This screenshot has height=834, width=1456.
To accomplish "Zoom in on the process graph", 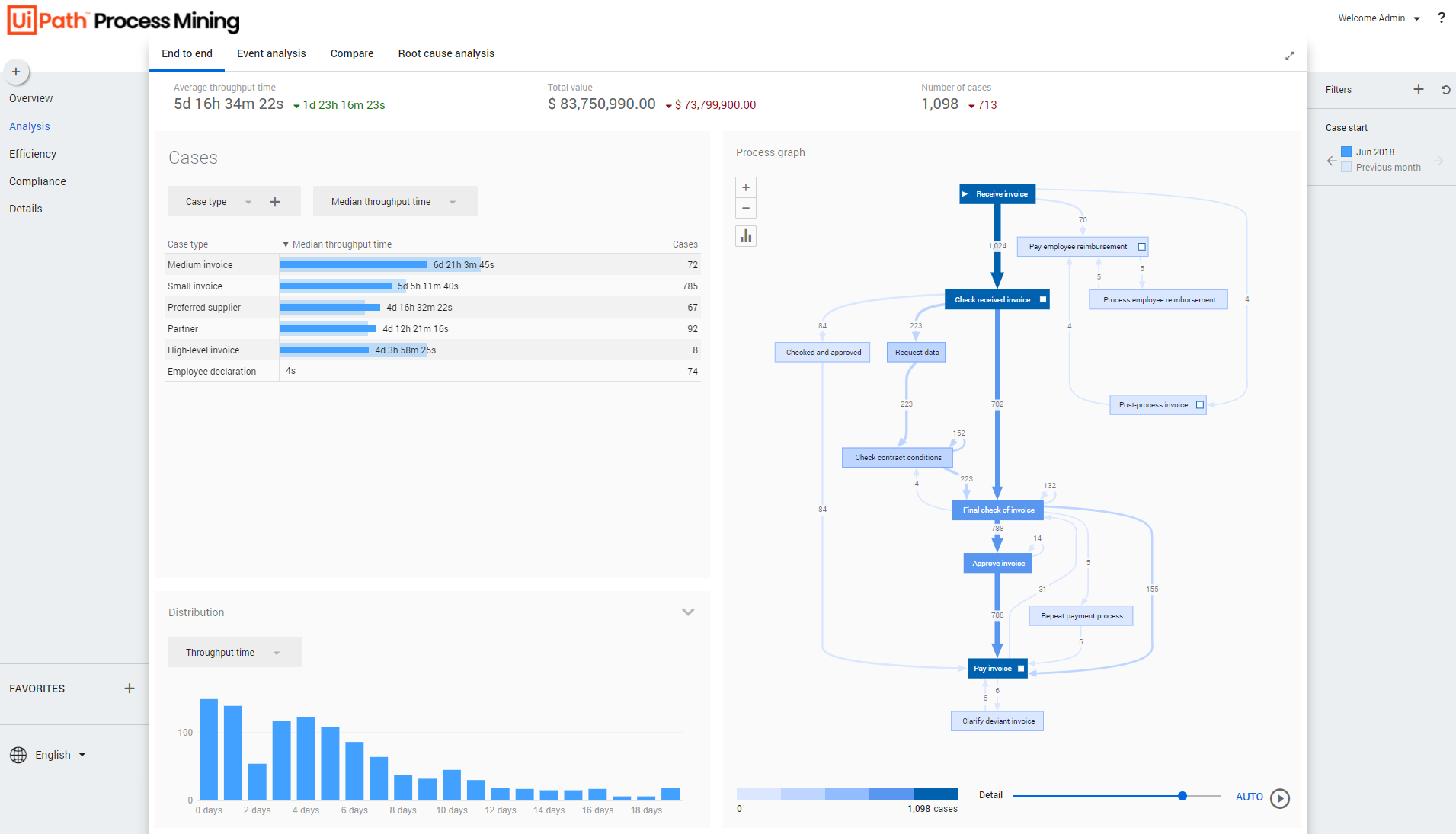I will coord(746,187).
